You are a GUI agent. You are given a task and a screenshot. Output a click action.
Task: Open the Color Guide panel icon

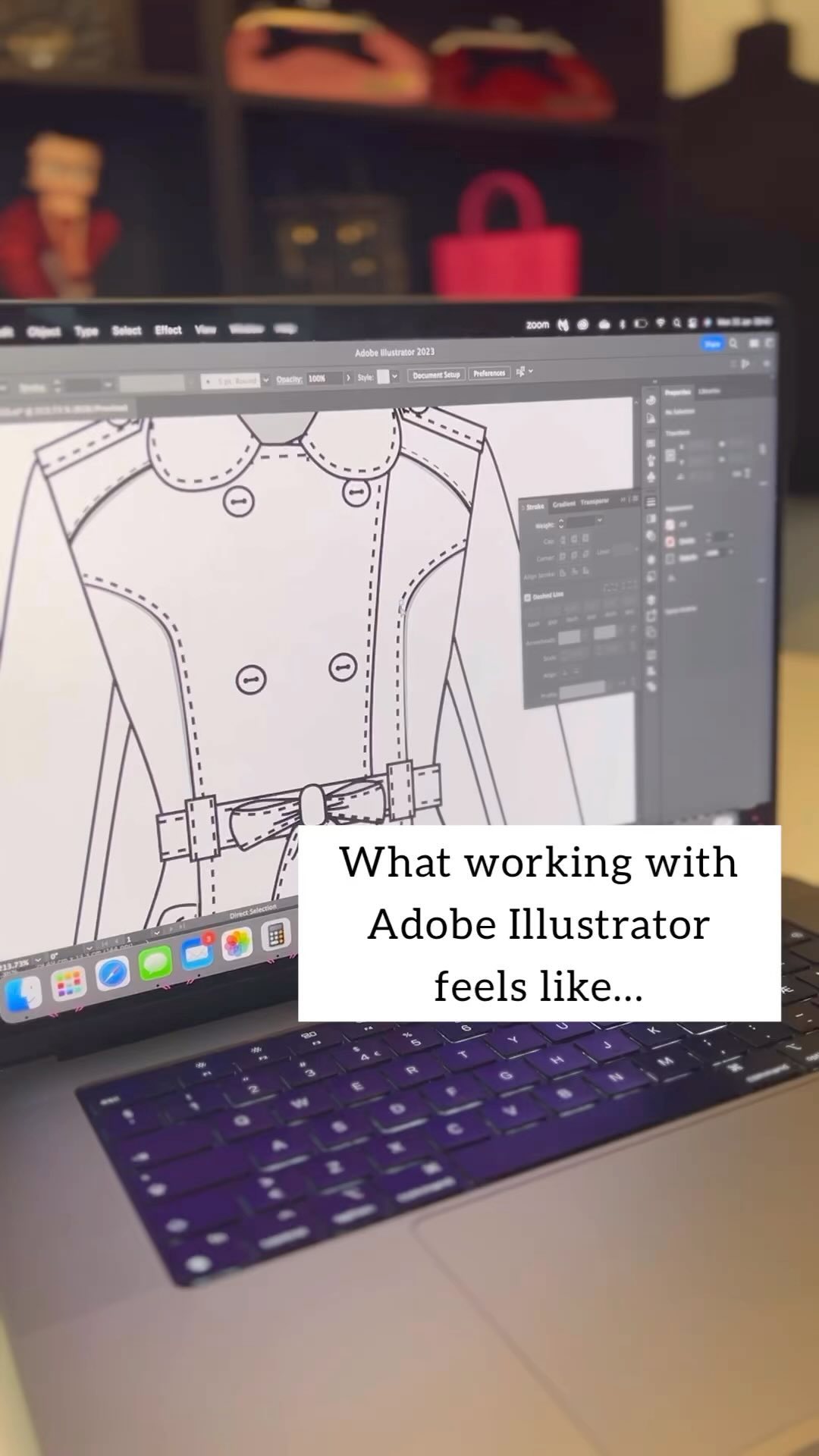pos(651,418)
